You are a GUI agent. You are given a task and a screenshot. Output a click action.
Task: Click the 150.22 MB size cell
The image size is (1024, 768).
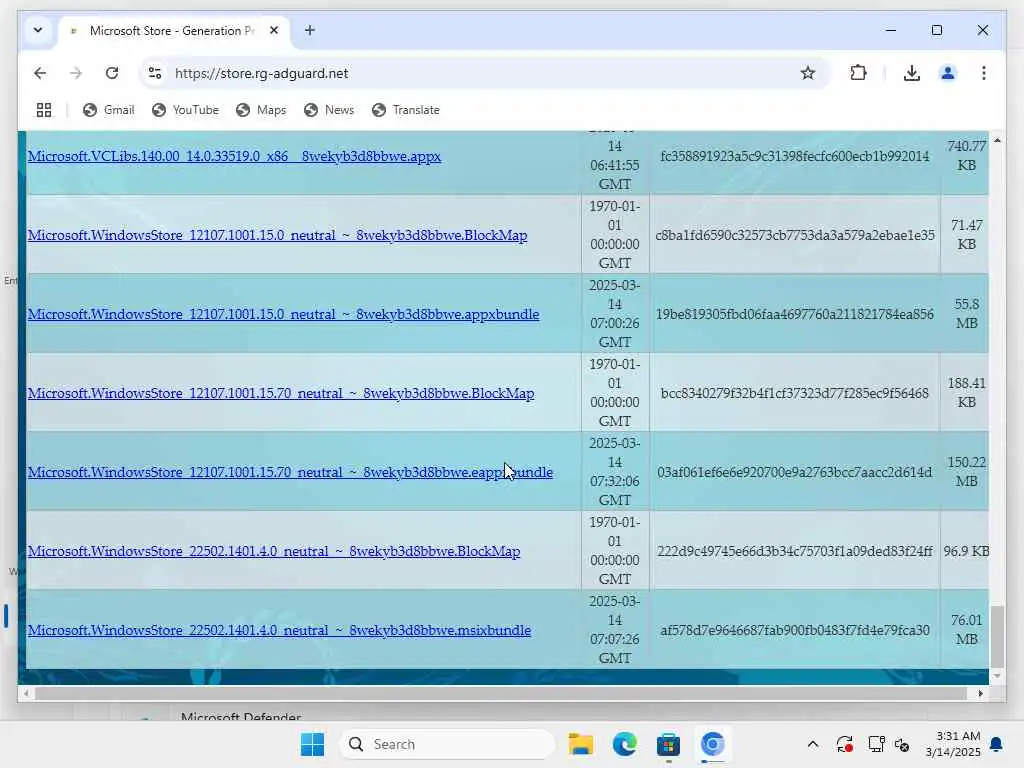(967, 472)
